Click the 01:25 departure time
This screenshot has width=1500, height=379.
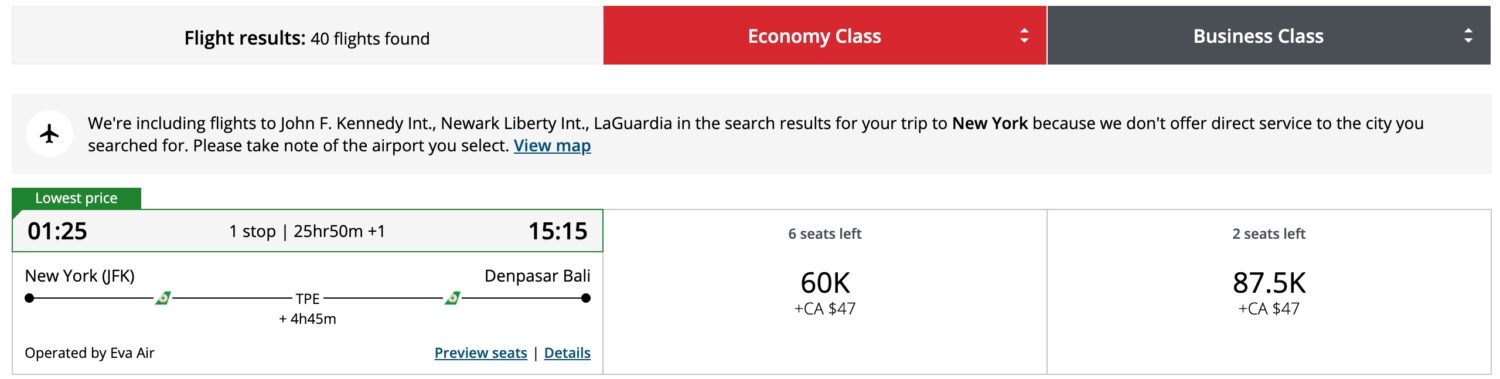pyautogui.click(x=57, y=231)
